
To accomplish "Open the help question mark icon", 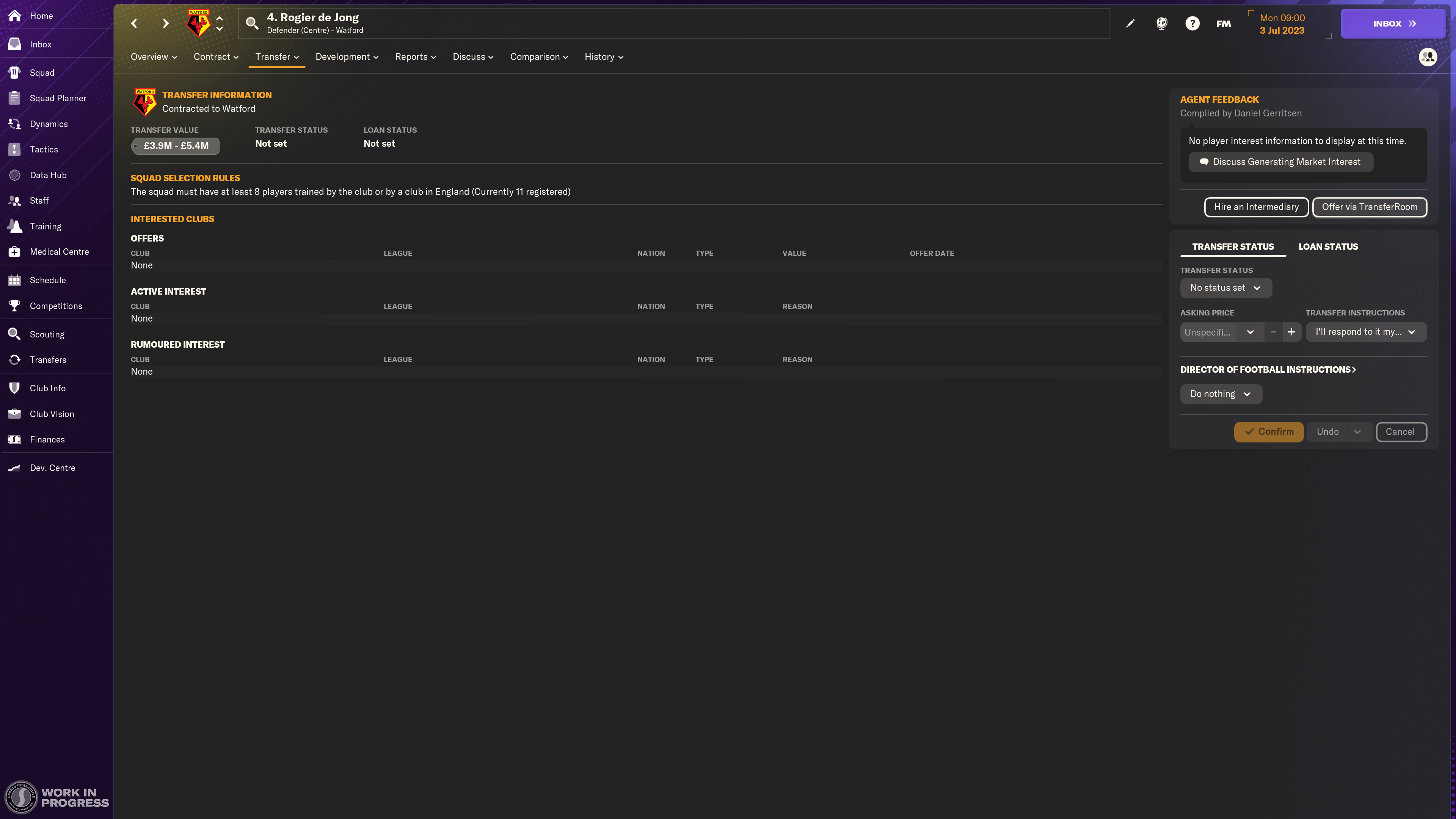I will [1192, 23].
